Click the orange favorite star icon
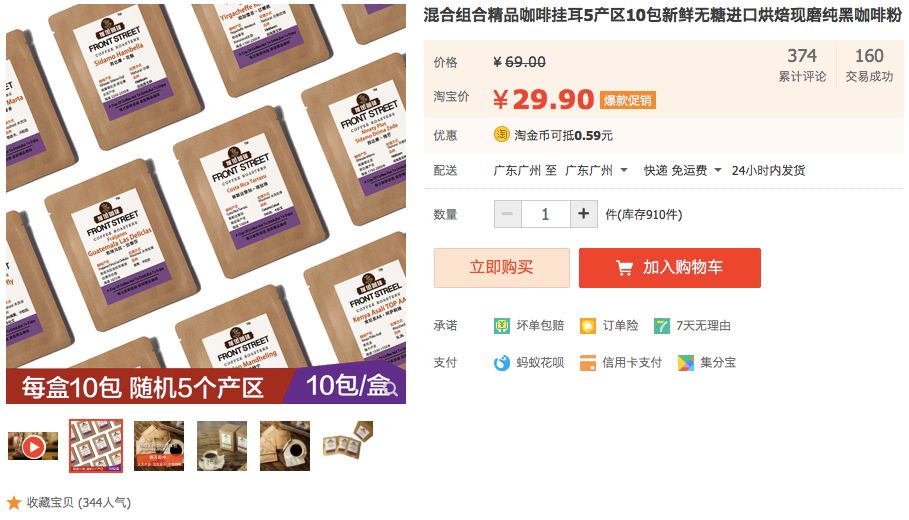This screenshot has height=520, width=909. point(14,503)
